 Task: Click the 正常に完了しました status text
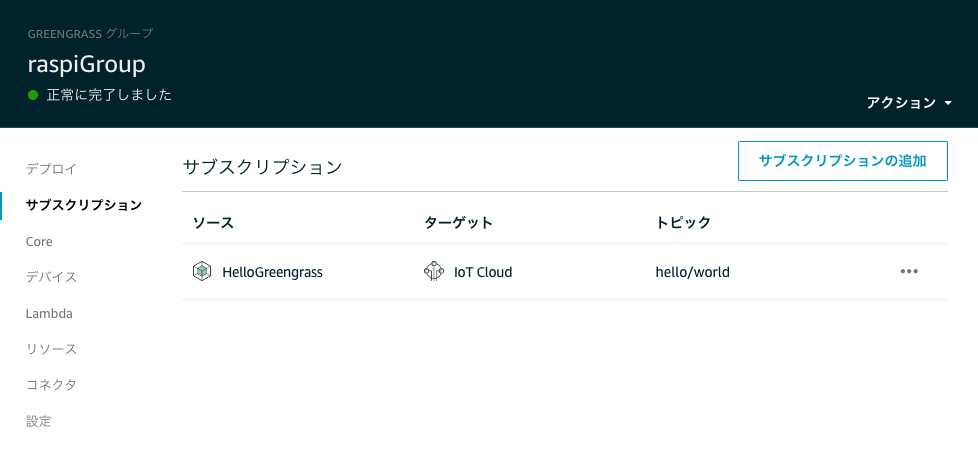(109, 95)
